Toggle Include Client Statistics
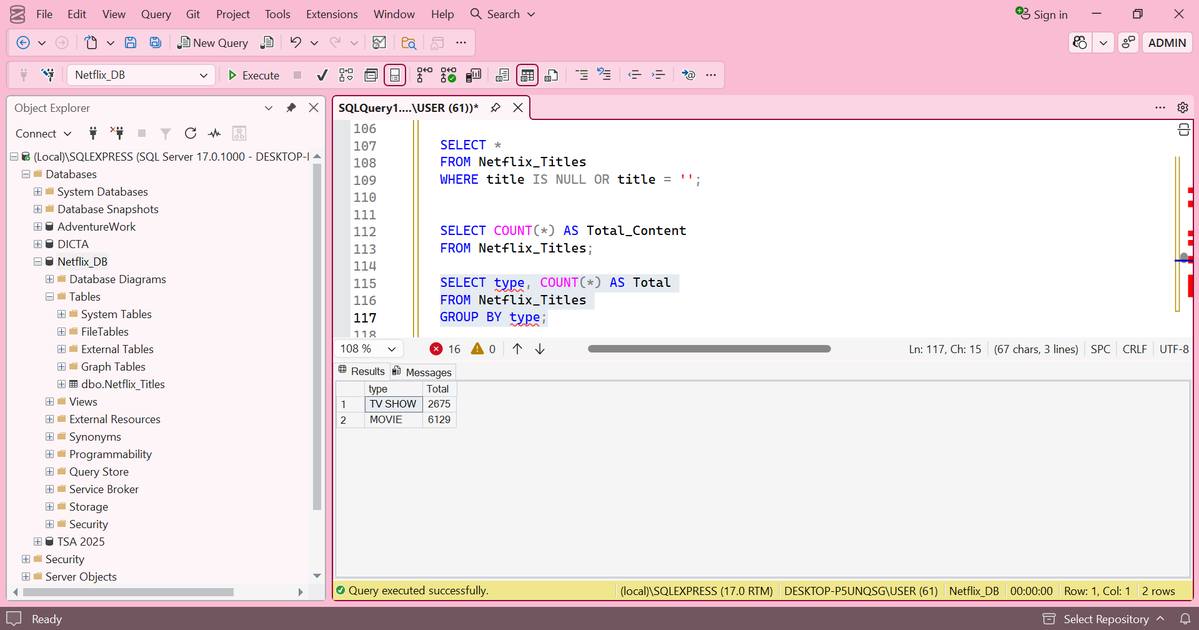 tap(474, 75)
